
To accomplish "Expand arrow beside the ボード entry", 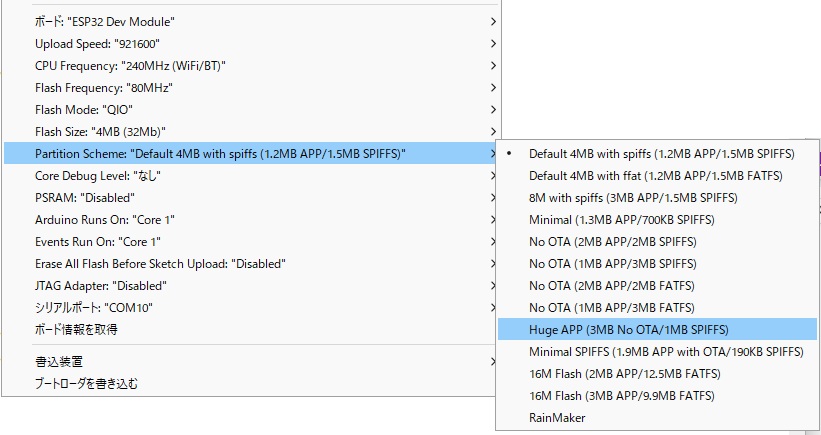I will [x=493, y=21].
